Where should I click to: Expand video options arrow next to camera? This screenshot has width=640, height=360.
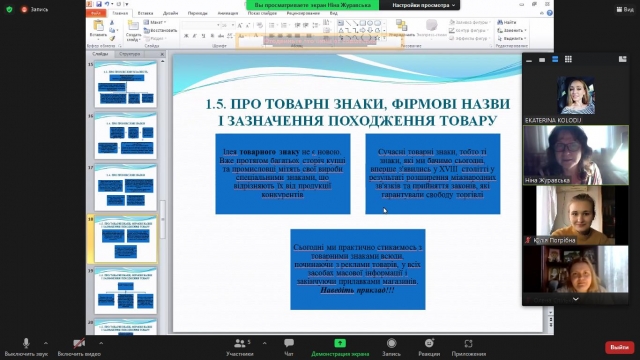101,343
